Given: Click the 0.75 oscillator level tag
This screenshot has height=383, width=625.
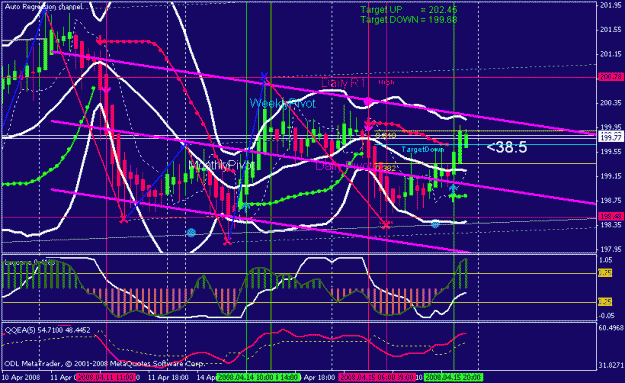Looking at the screenshot, I should pos(605,273).
